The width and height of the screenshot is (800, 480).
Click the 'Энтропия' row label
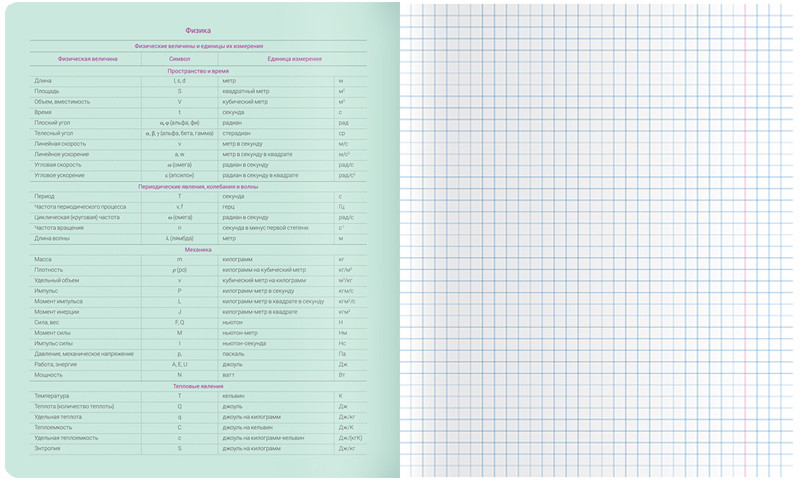coord(48,448)
